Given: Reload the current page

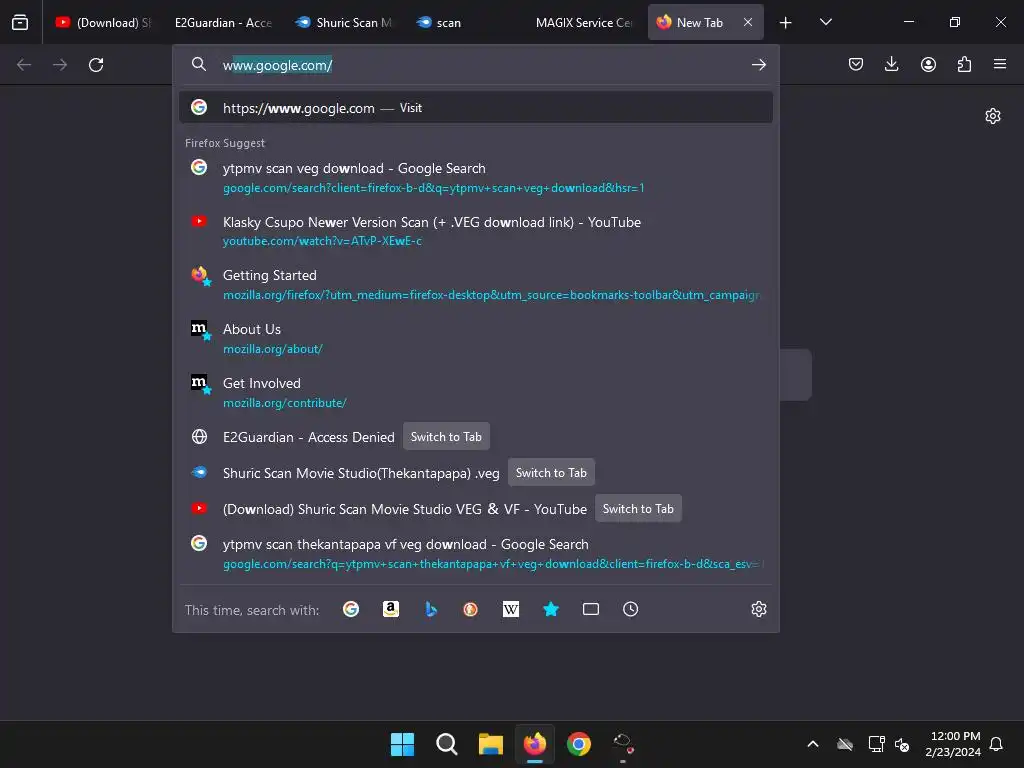Looking at the screenshot, I should (x=96, y=65).
